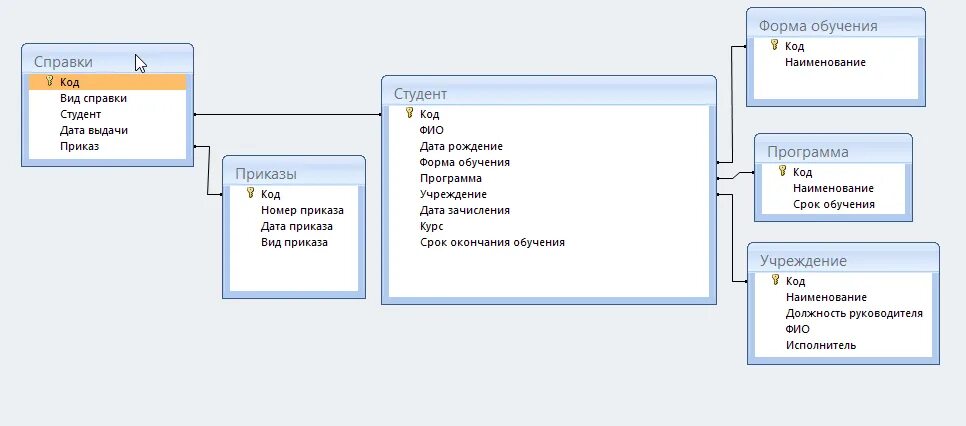Screen dimensions: 966x426
Task: Select the Учреждение table title bar
Action: pyautogui.click(x=843, y=260)
